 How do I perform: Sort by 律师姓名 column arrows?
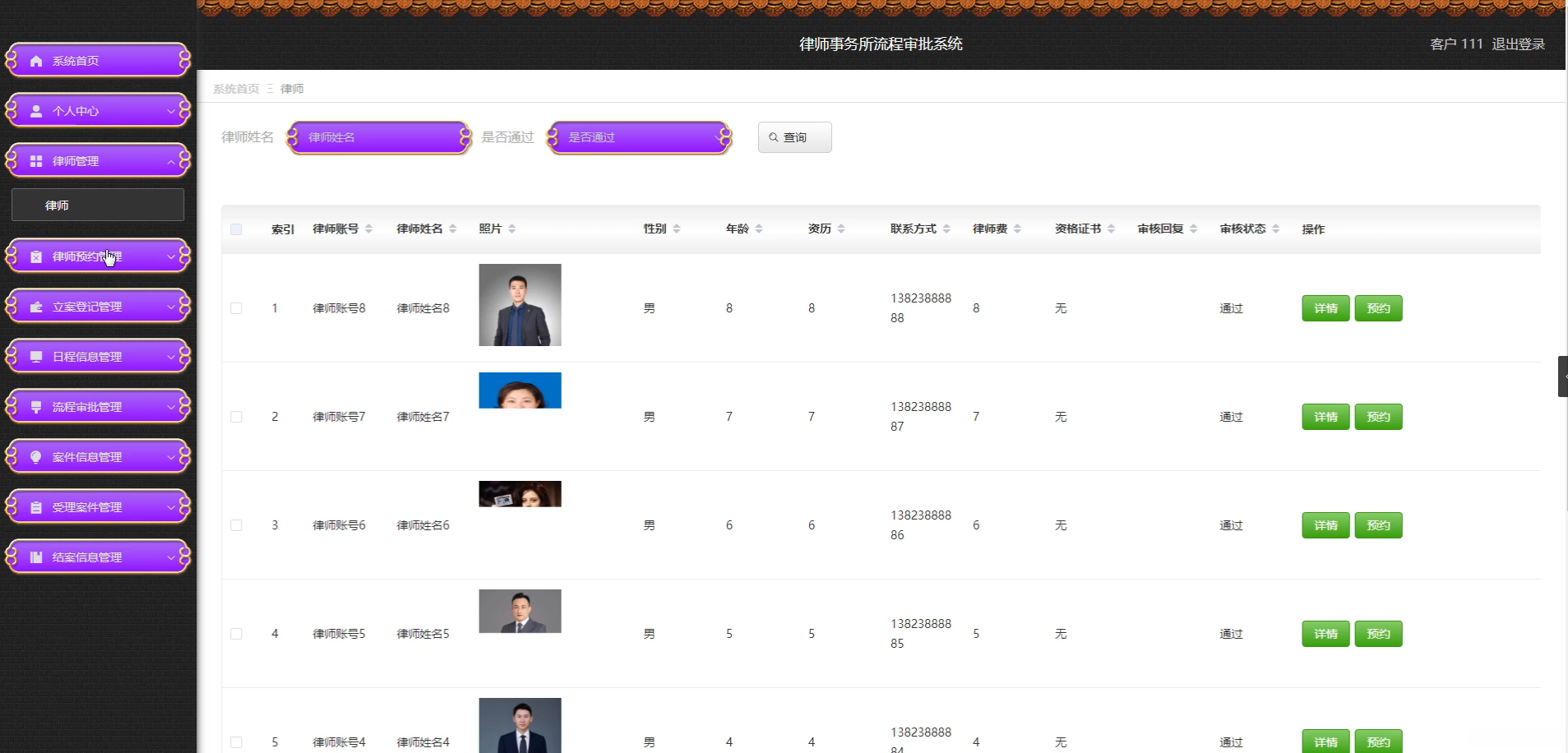tap(453, 229)
